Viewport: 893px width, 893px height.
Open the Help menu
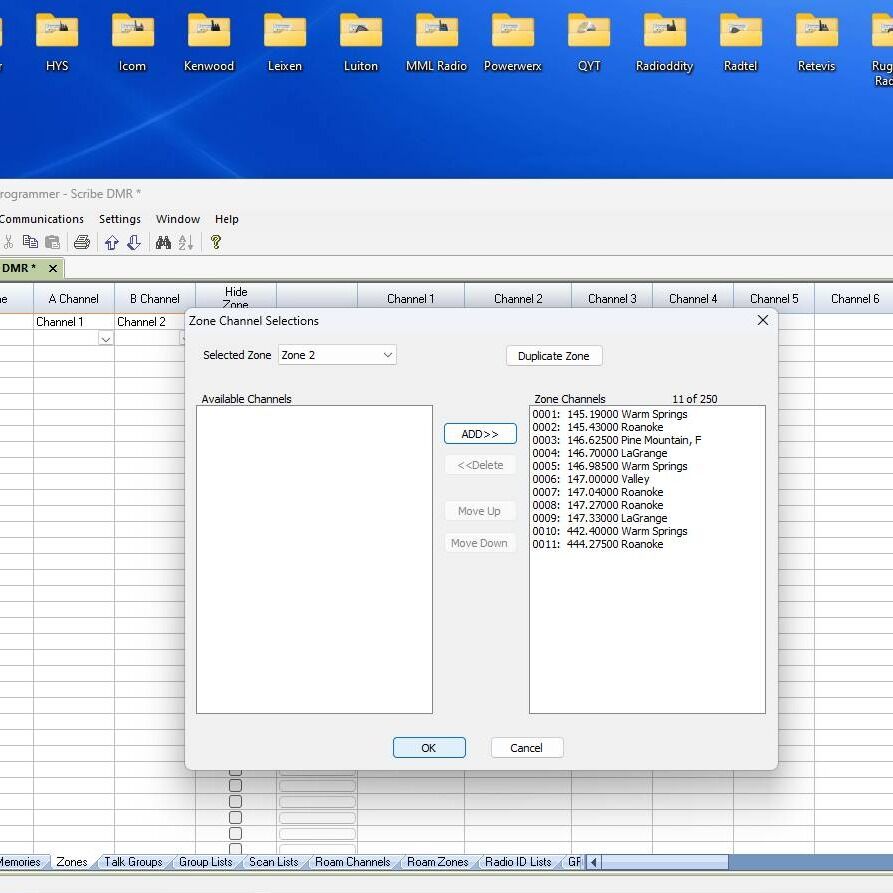coord(227,219)
